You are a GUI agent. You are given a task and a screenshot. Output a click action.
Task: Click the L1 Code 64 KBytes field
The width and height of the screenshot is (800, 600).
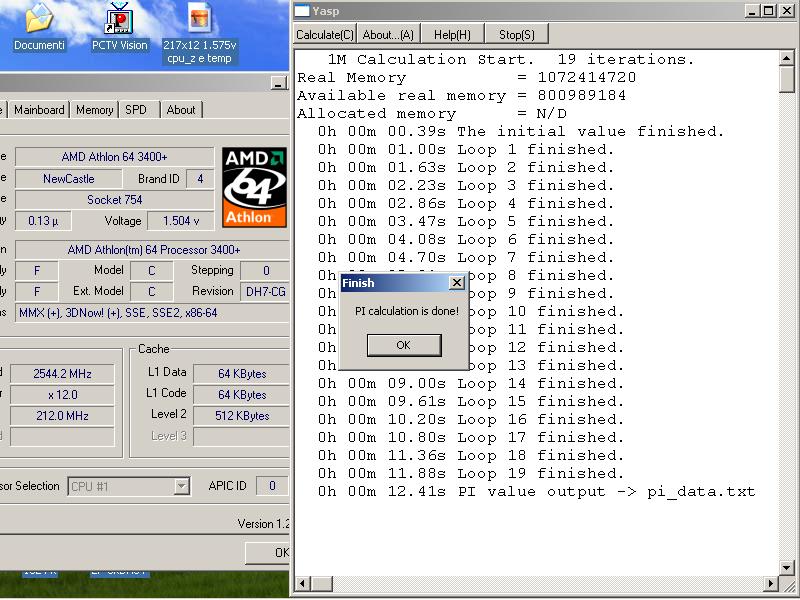(x=242, y=395)
